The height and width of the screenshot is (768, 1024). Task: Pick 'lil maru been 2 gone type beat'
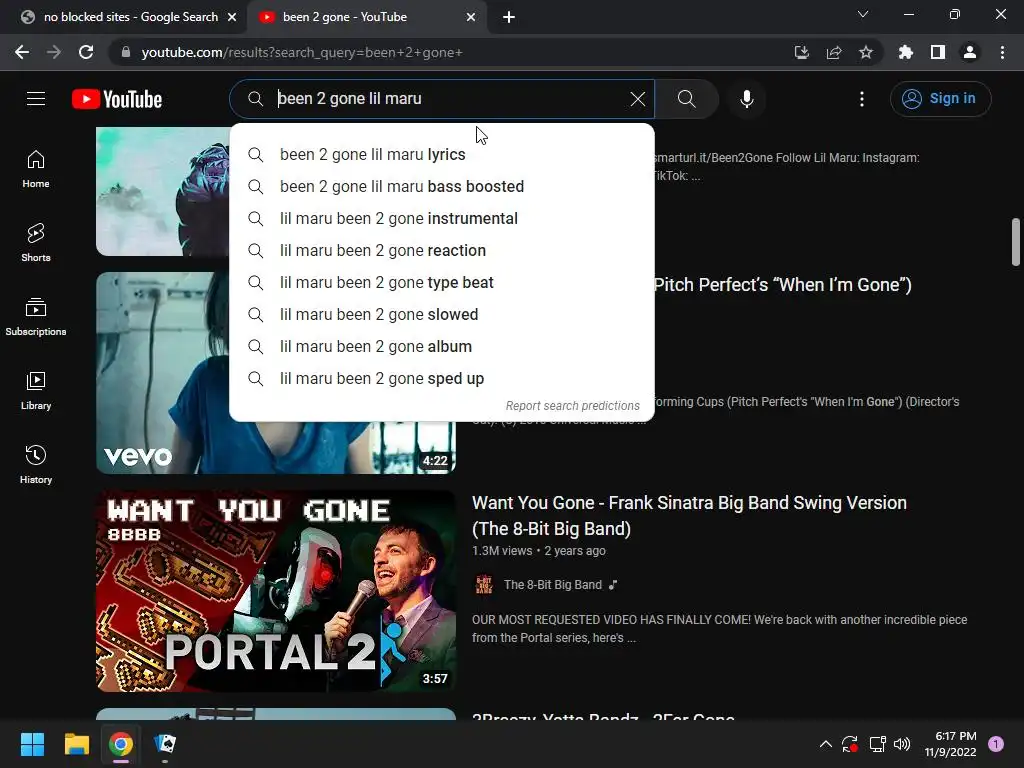(x=442, y=283)
